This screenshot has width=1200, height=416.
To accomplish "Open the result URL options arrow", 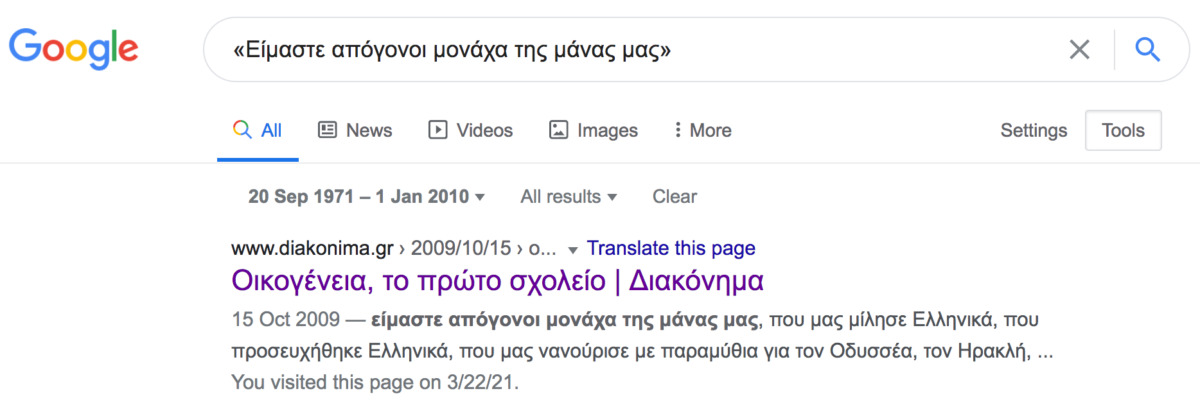I will 573,249.
